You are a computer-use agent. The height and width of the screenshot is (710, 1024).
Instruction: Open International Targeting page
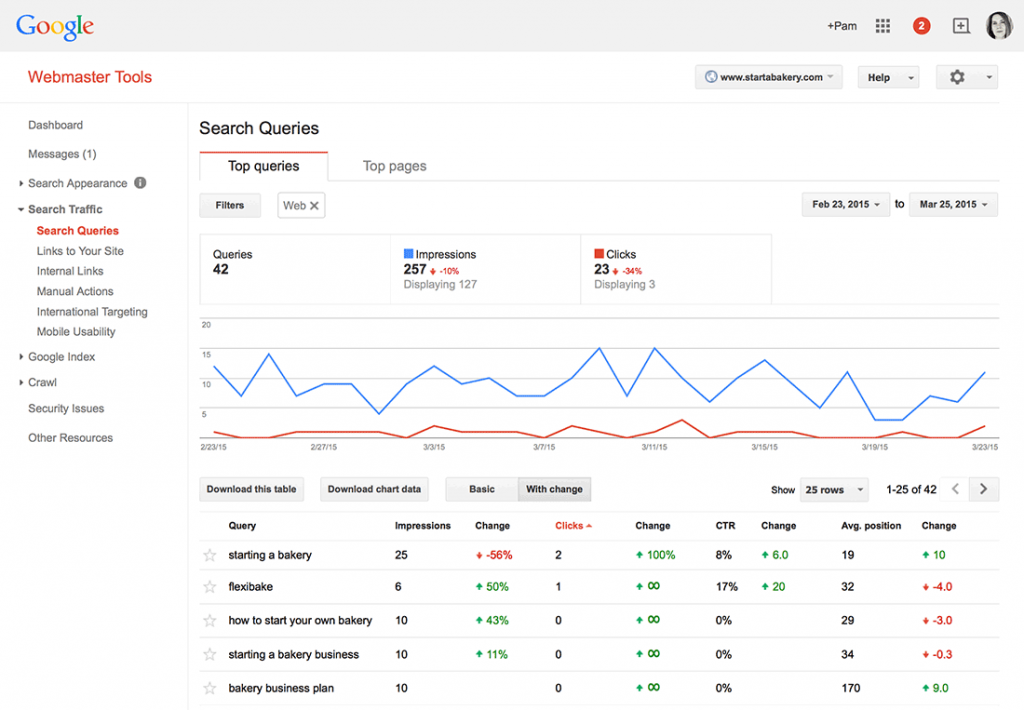click(x=92, y=312)
